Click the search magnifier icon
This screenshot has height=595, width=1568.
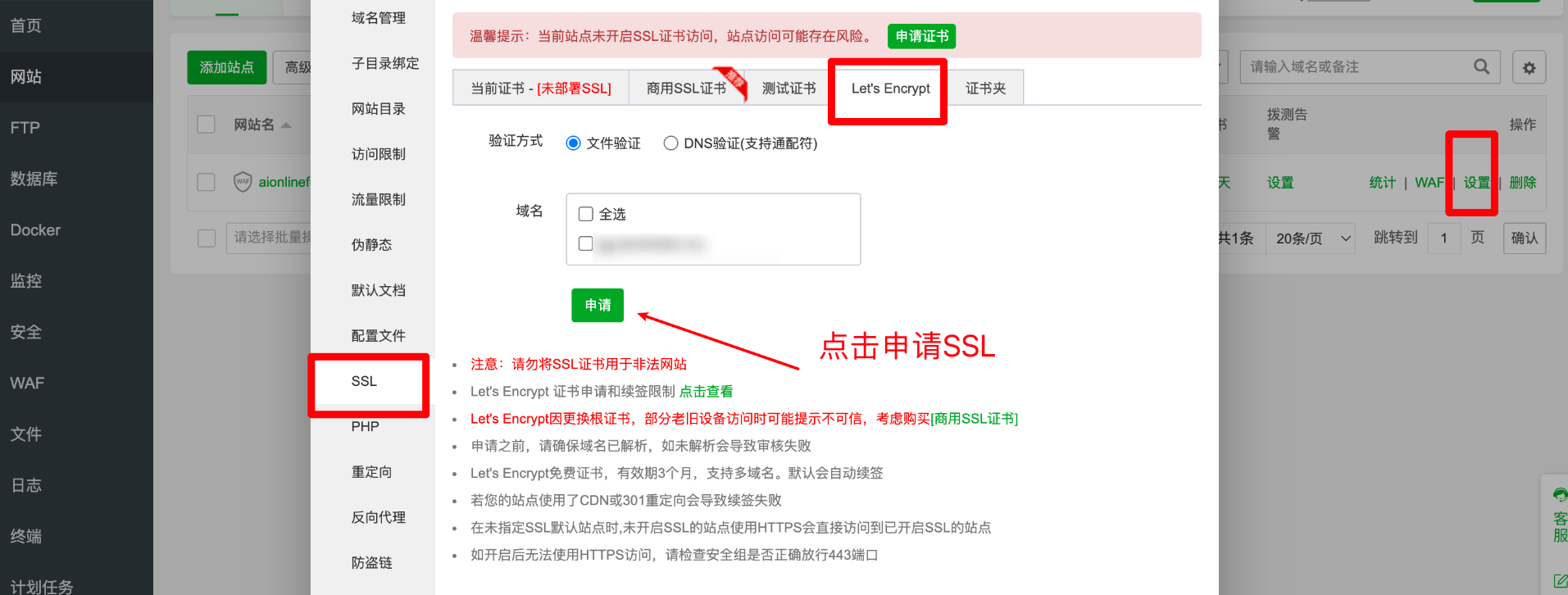1481,66
